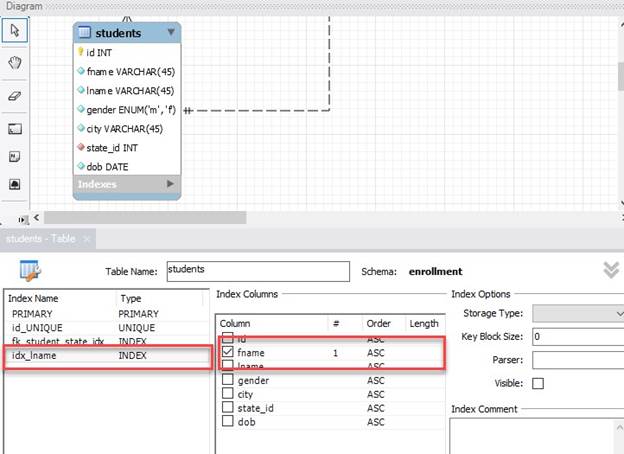The width and height of the screenshot is (624, 454).
Task: Click the students title in diagram table header
Action: pyautogui.click(x=118, y=33)
